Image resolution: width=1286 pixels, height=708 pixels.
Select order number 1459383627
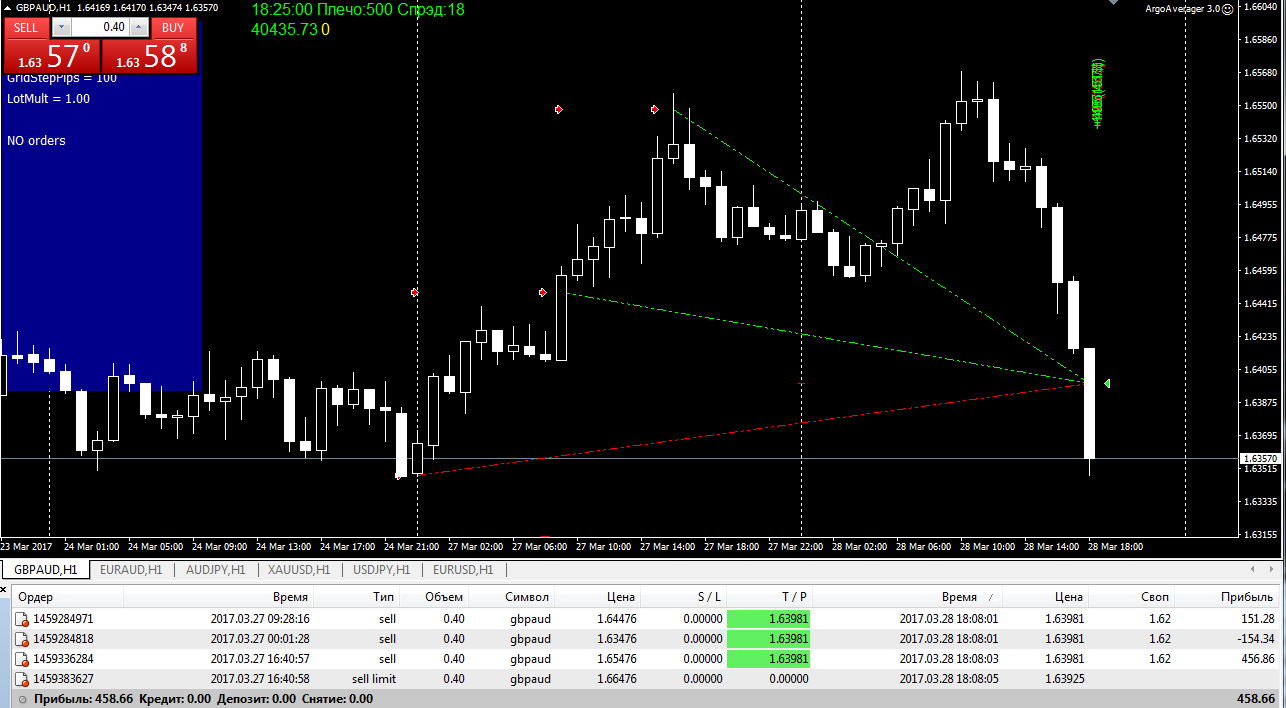click(x=63, y=679)
